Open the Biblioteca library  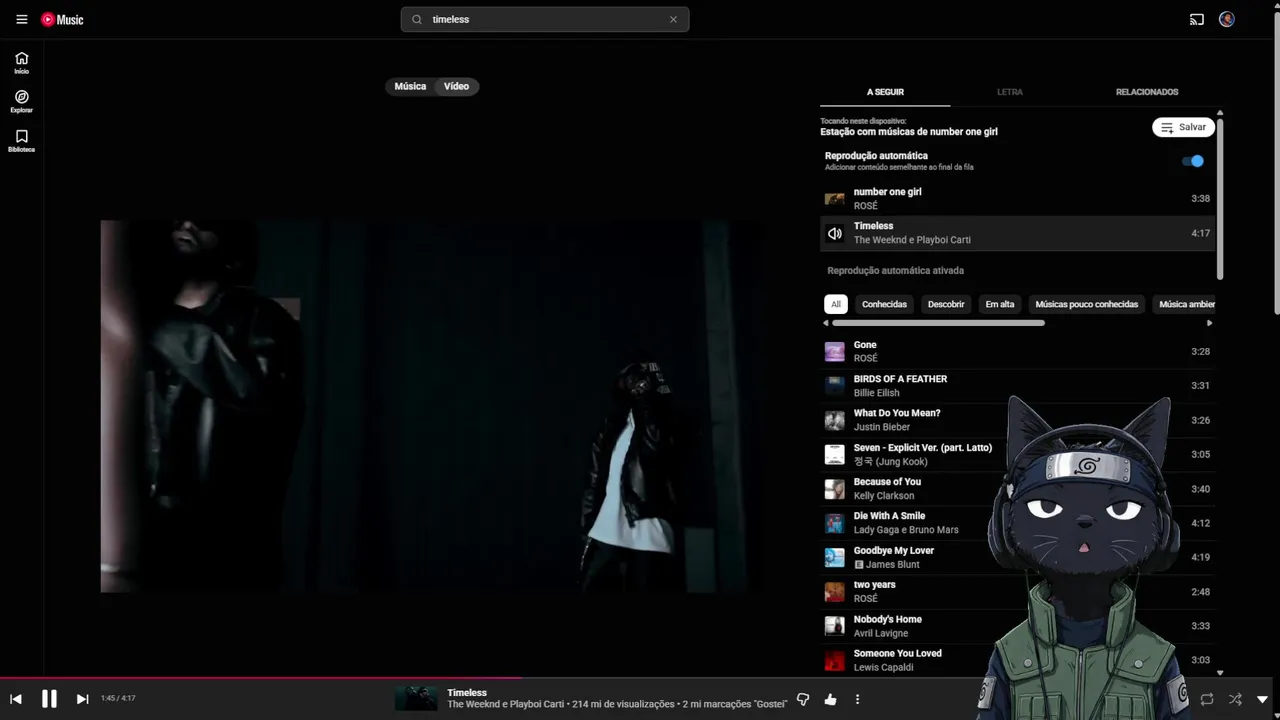21,141
